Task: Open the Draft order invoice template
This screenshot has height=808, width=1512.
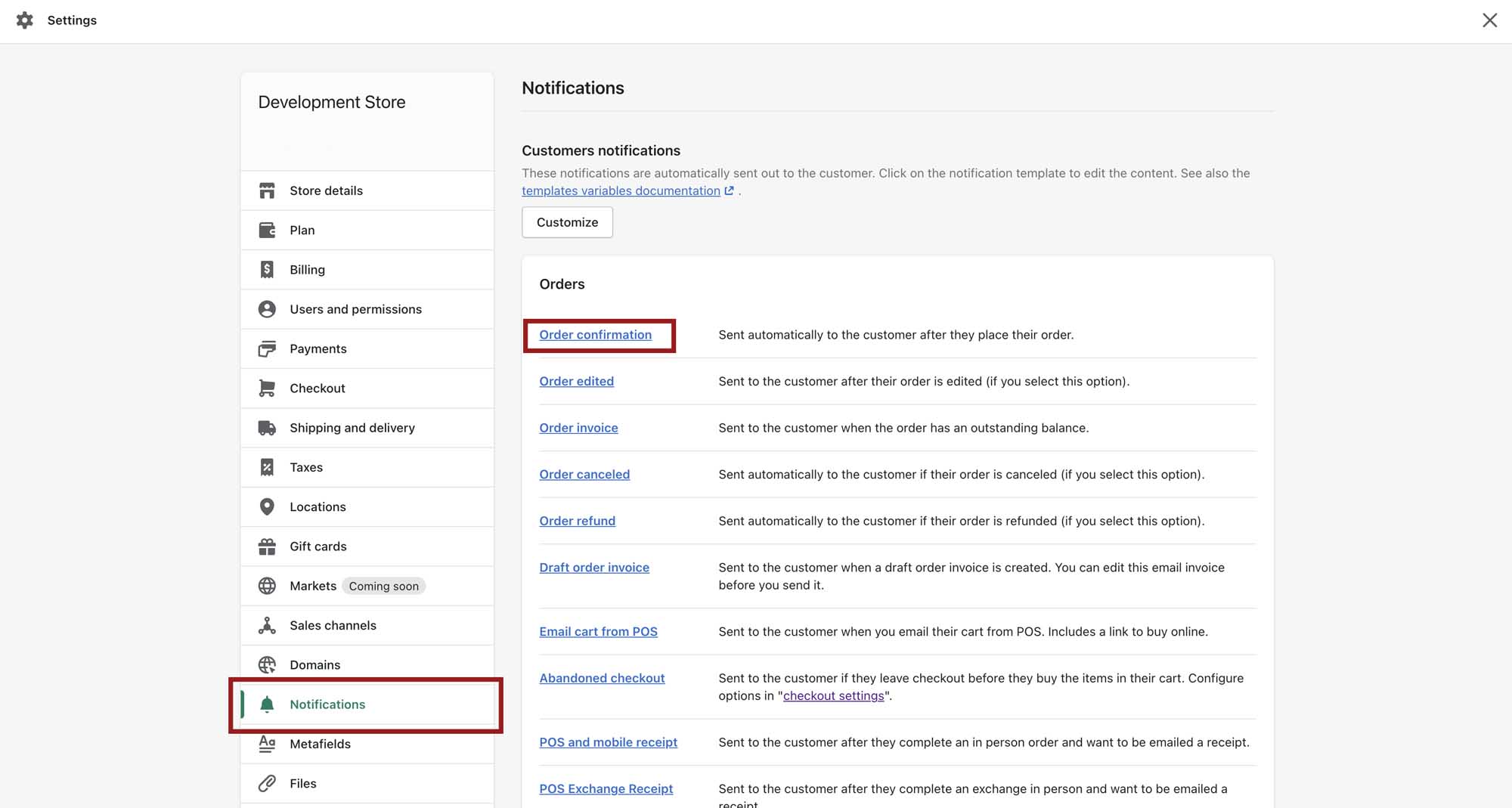Action: [x=594, y=567]
